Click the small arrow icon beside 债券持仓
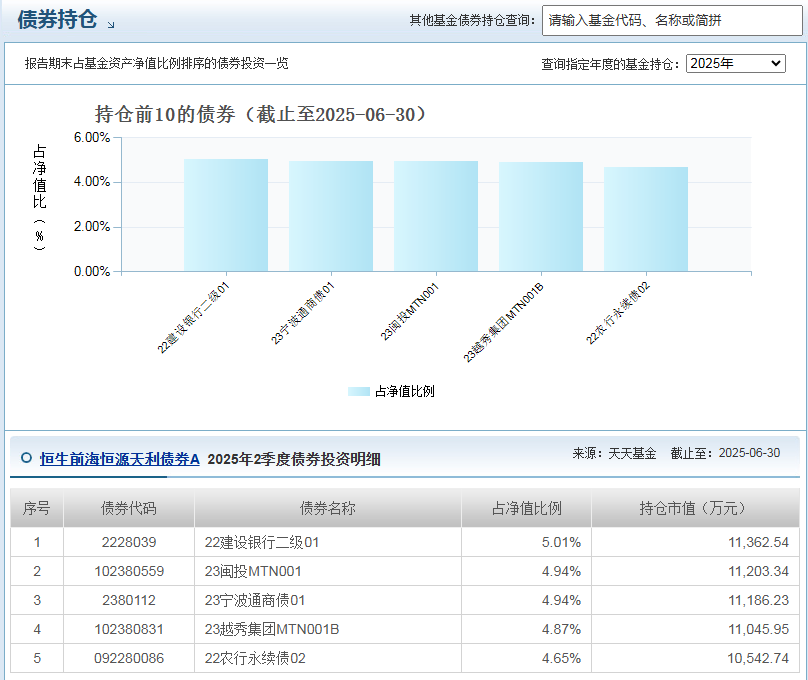The width and height of the screenshot is (808, 680). click(x=111, y=24)
